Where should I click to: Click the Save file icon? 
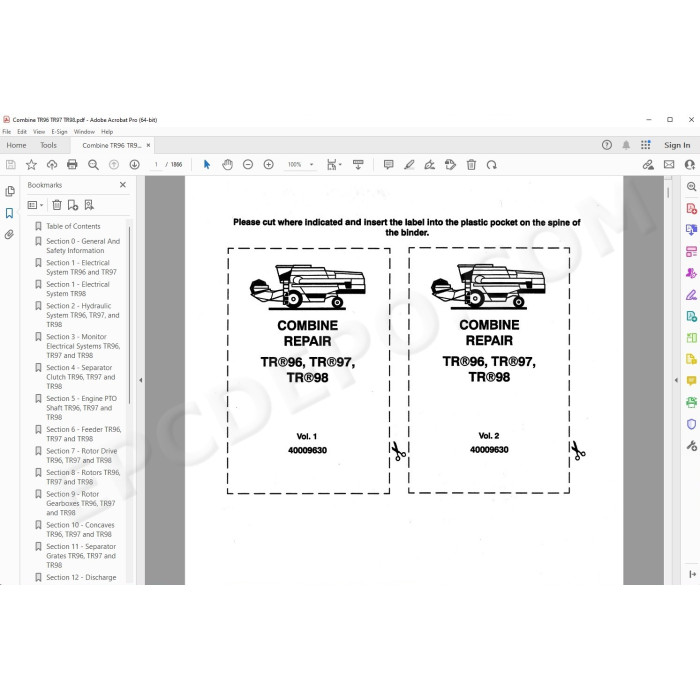pyautogui.click(x=11, y=165)
